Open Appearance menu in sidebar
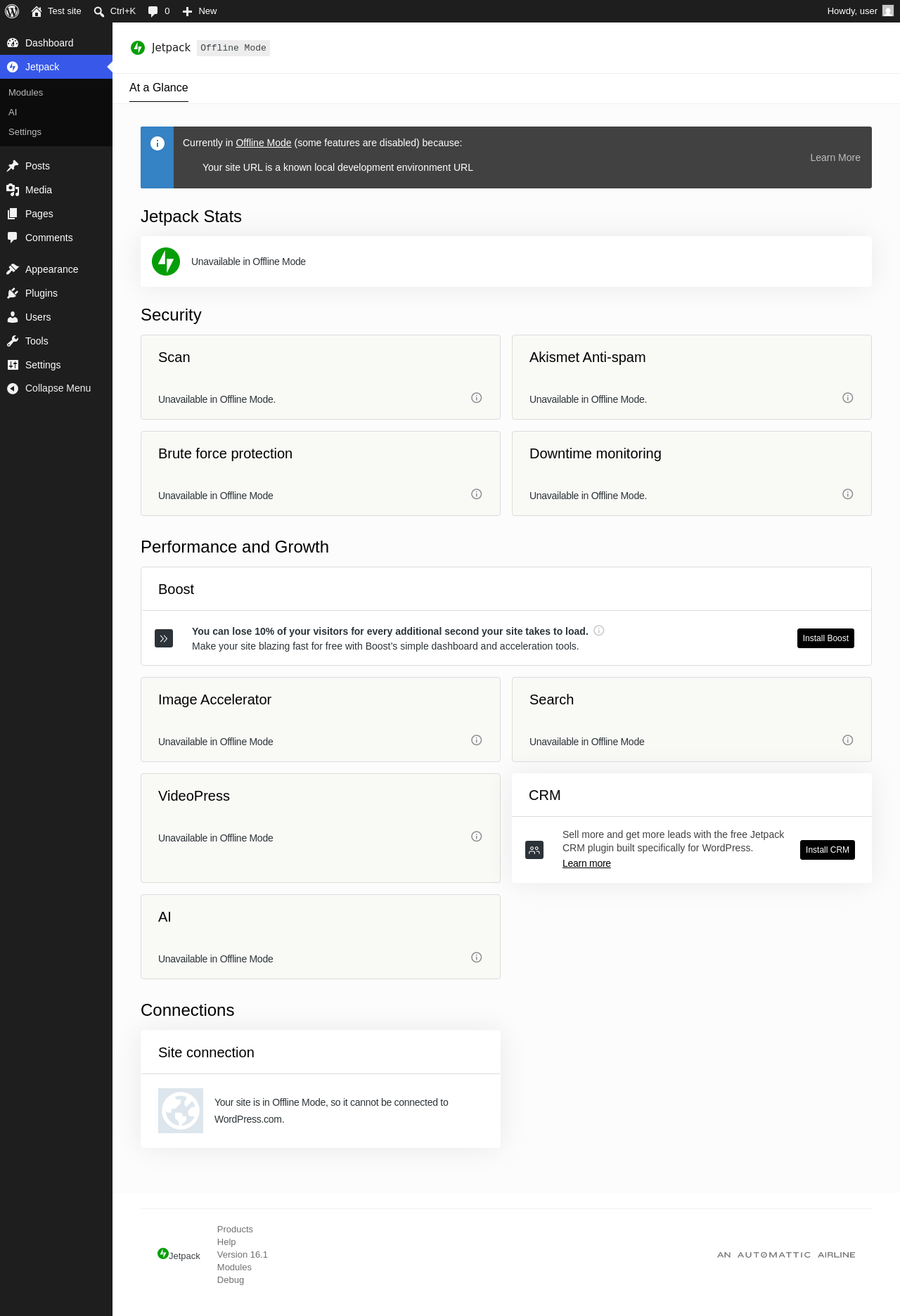900x1316 pixels. (56, 269)
